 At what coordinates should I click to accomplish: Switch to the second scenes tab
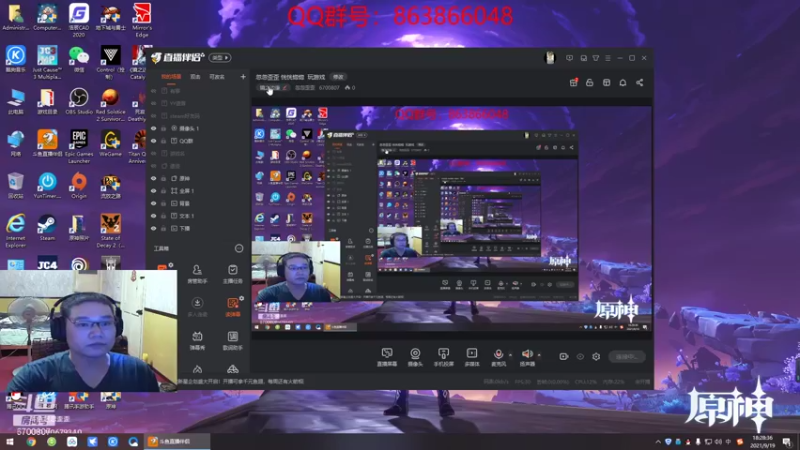click(x=195, y=77)
